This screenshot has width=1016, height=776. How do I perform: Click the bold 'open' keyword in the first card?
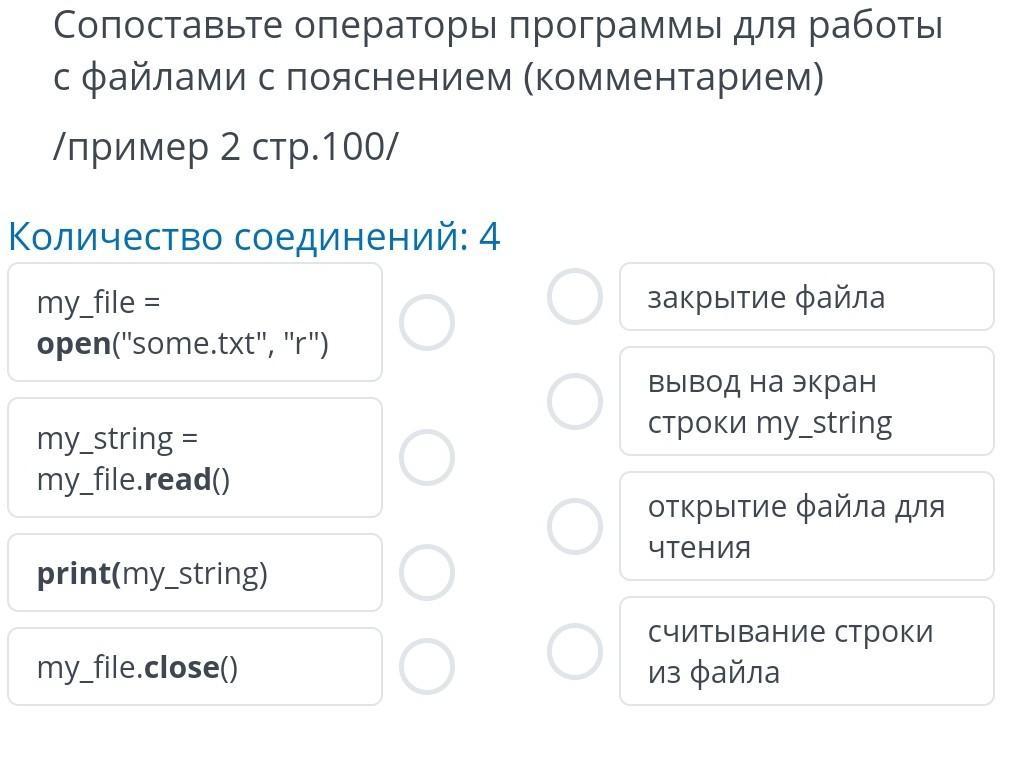[x=74, y=344]
